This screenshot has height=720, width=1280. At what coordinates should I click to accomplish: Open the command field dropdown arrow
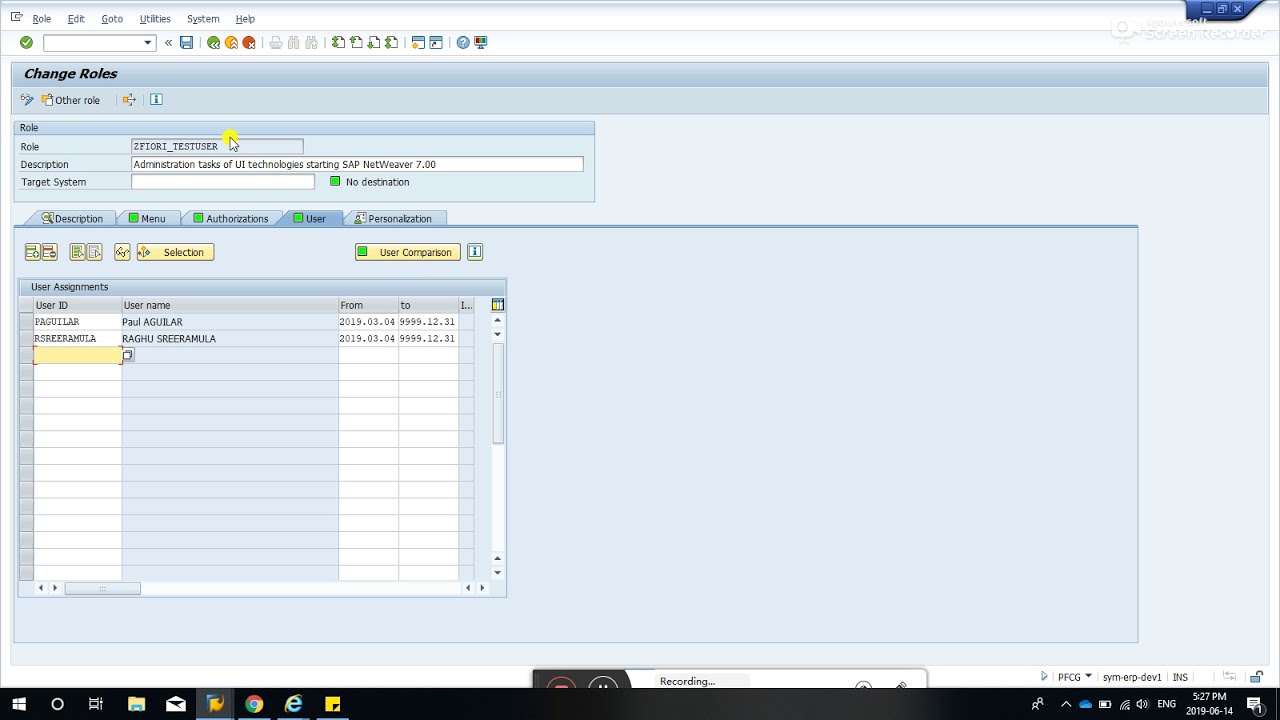(148, 43)
